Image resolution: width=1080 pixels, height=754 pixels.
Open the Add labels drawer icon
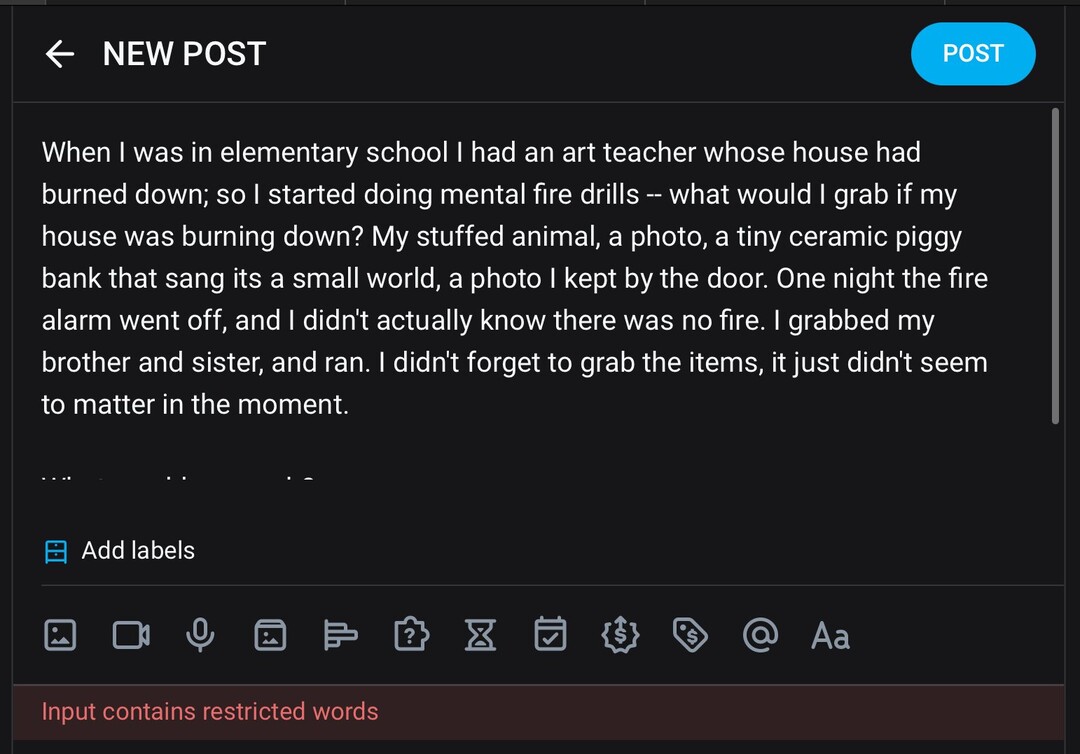click(56, 551)
